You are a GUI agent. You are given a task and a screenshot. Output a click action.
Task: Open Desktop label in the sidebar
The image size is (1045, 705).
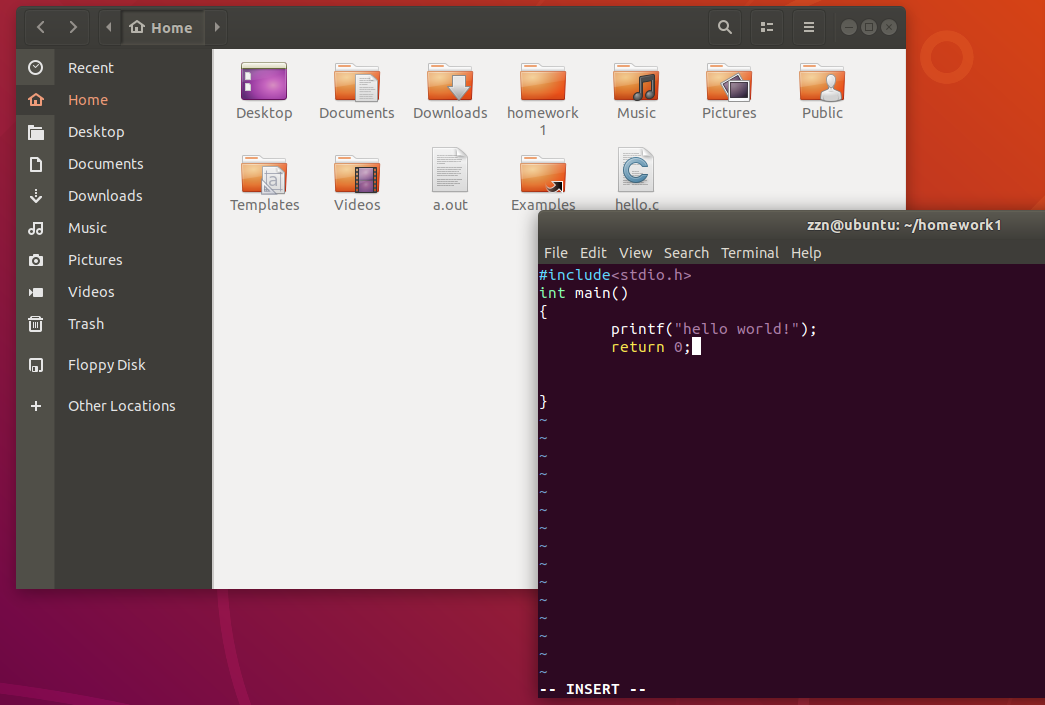click(x=96, y=132)
